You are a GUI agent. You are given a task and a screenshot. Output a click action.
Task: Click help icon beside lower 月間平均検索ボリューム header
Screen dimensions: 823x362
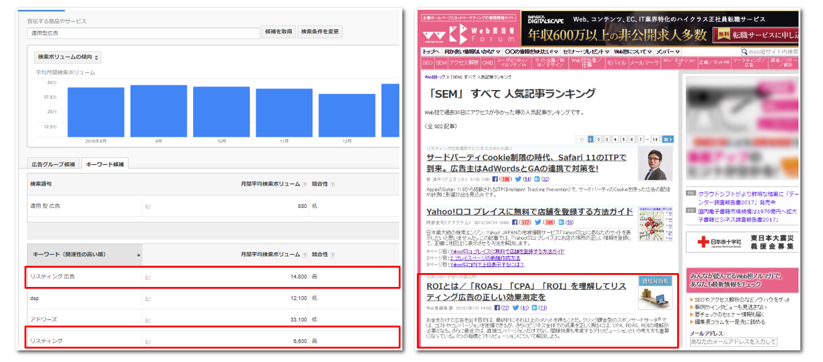tap(304, 254)
